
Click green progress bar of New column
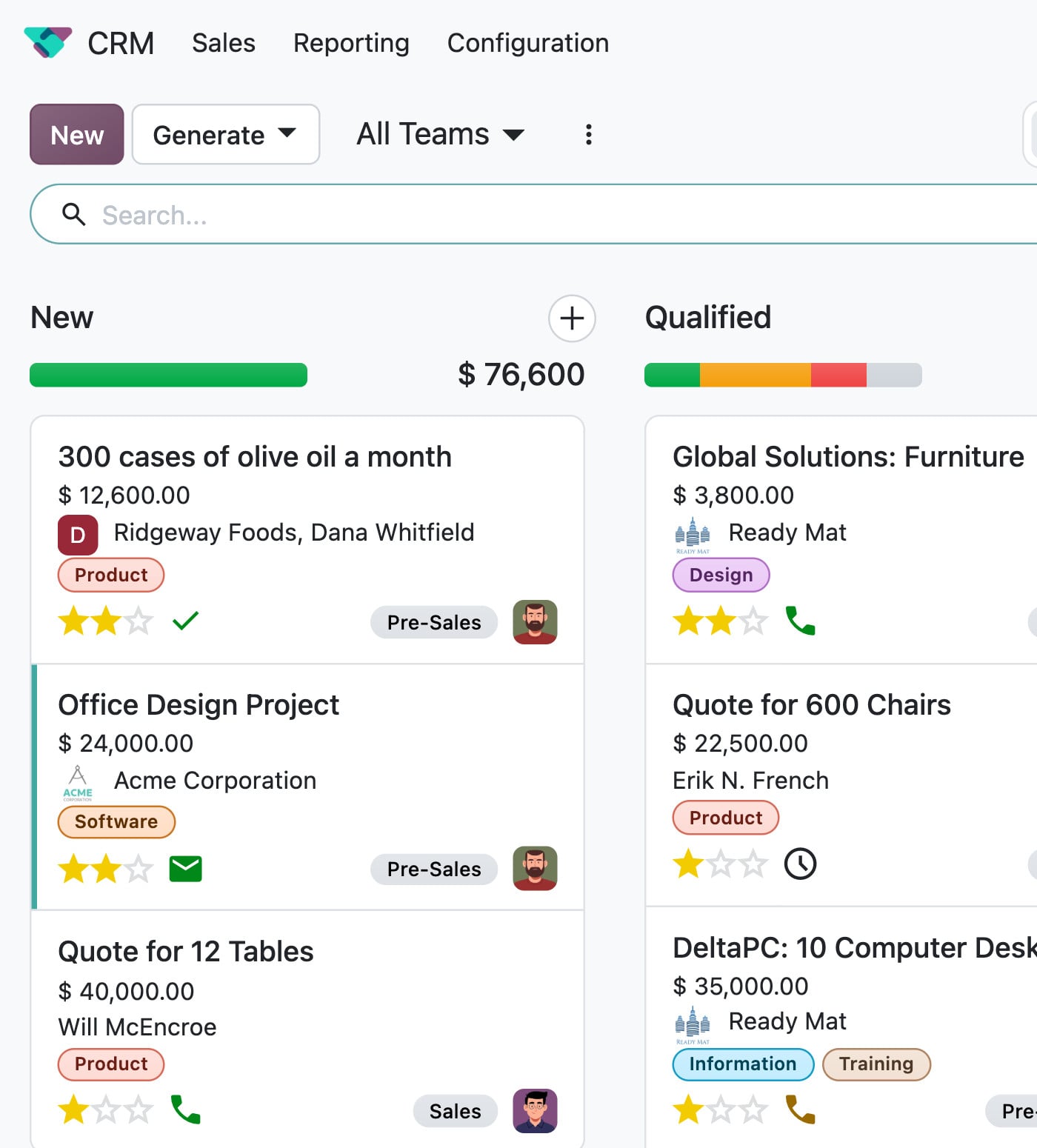click(168, 375)
